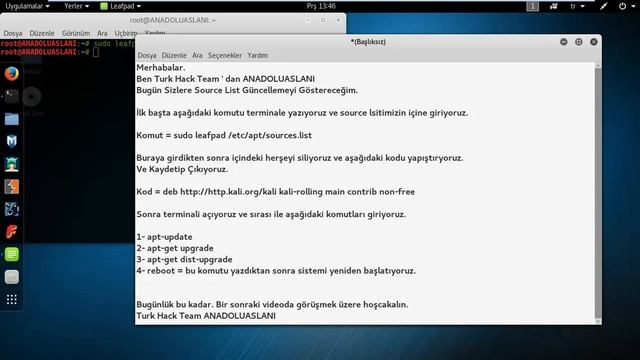Image resolution: width=640 pixels, height=360 pixels.
Task: Open the Files folder dock icon
Action: [12, 119]
